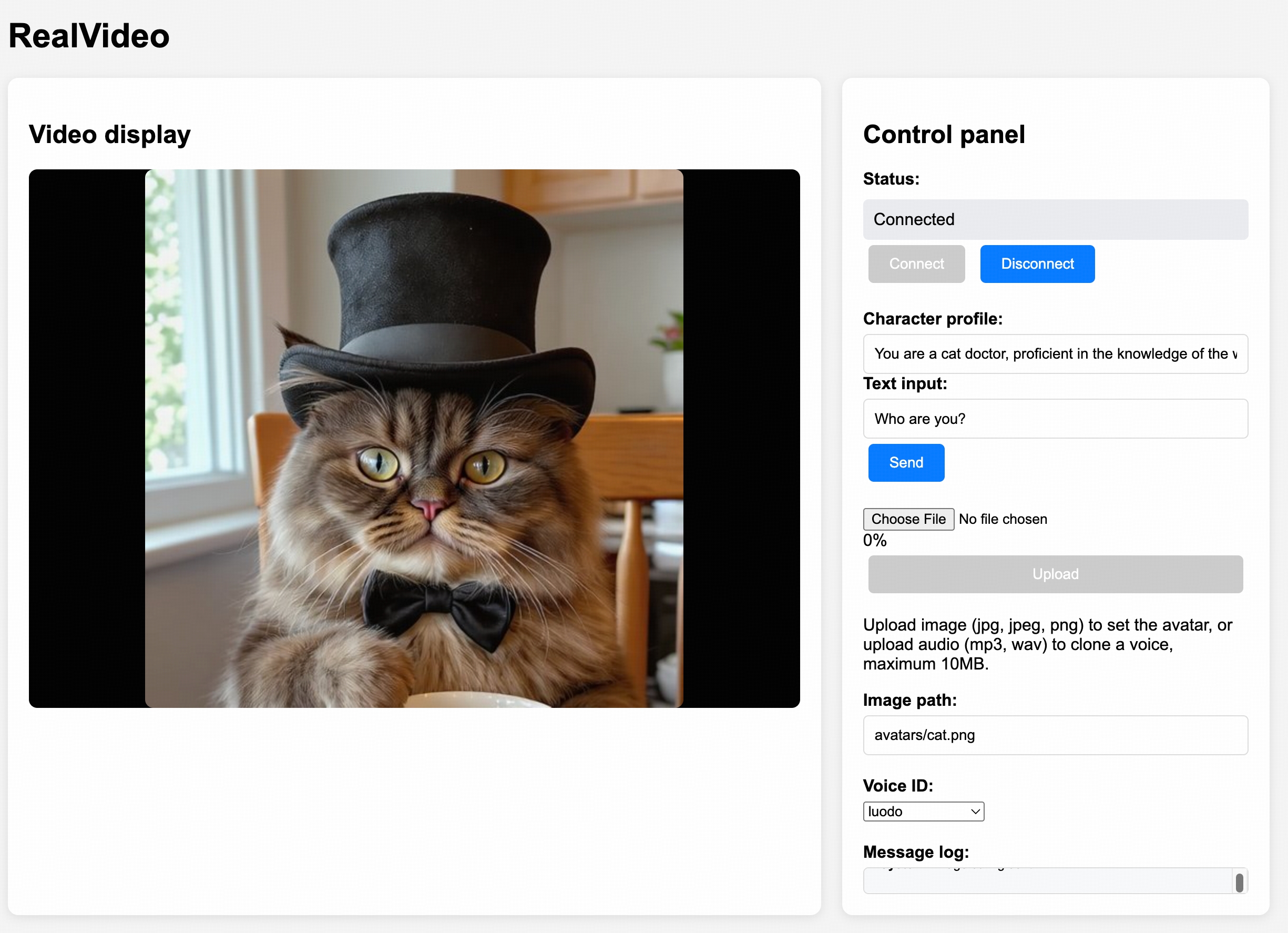Screen dimensions: 1288x933
Task: Click the cat video in Video display
Action: [414, 438]
